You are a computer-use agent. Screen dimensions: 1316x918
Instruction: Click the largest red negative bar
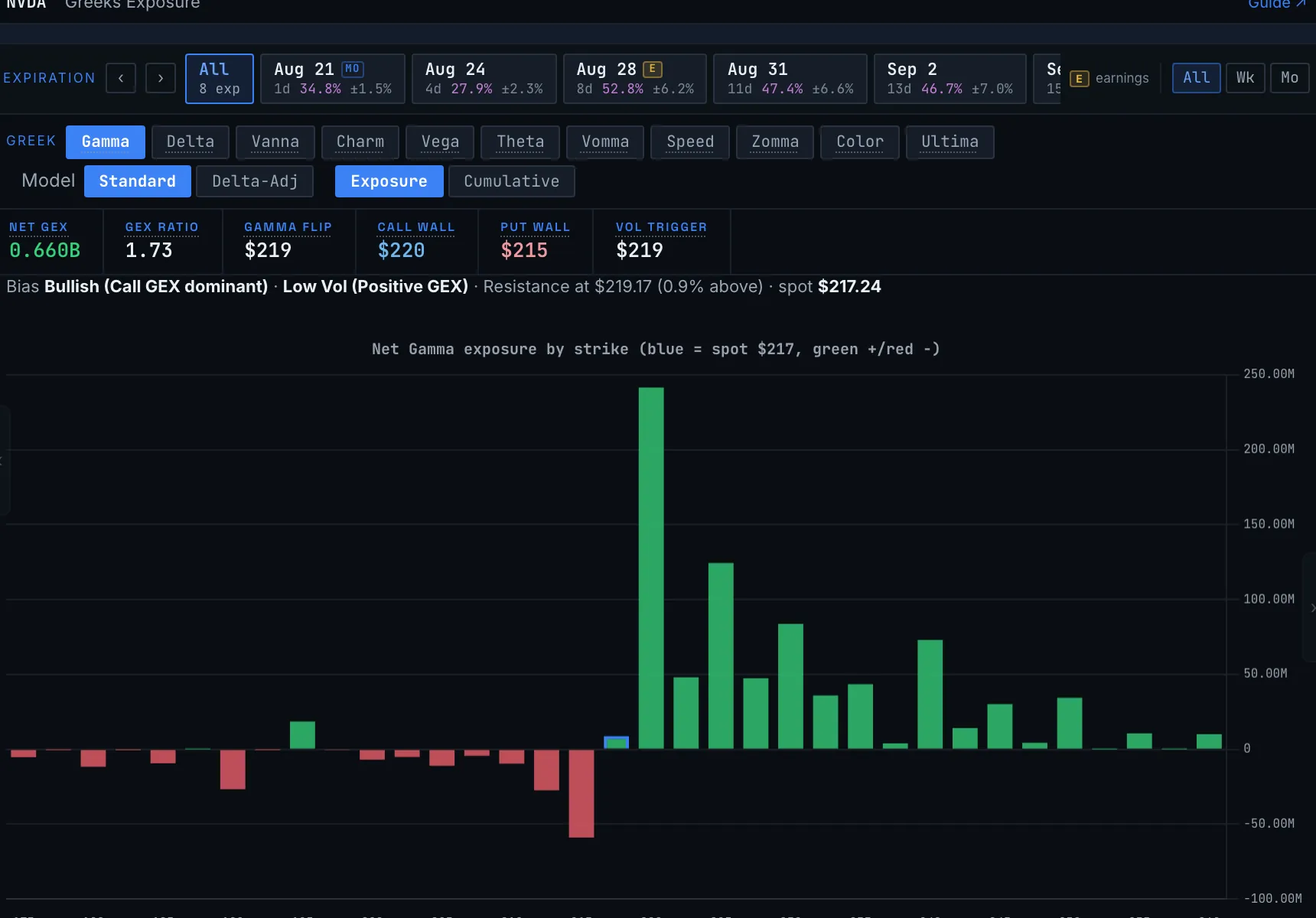(x=581, y=793)
